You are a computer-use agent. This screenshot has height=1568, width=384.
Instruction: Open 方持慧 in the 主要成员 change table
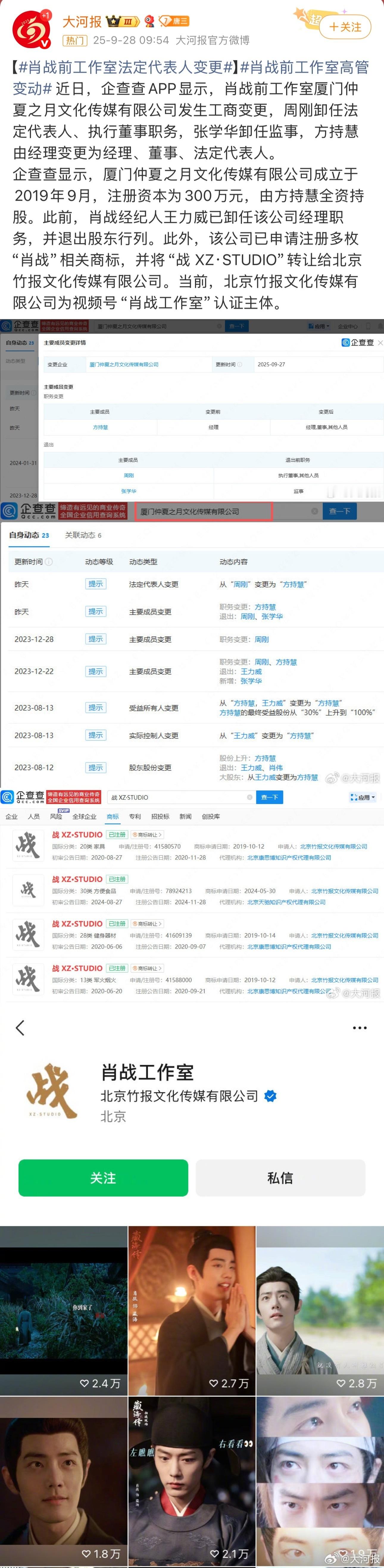click(x=100, y=427)
